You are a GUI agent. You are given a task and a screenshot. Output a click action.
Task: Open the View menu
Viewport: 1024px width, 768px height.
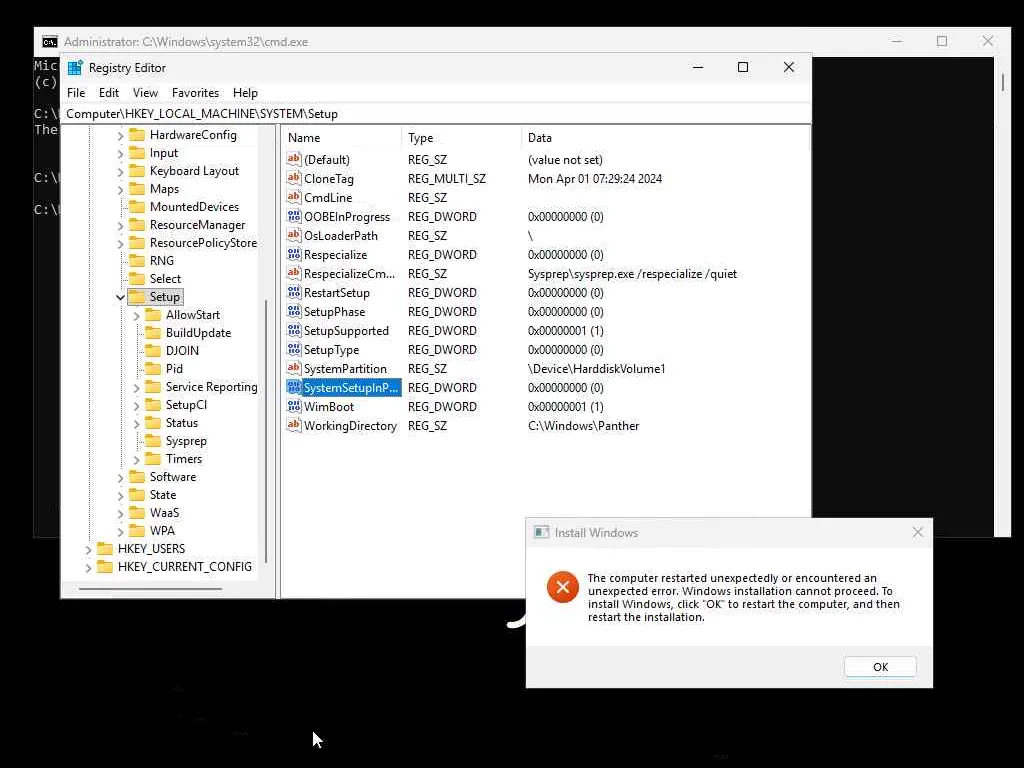pos(145,93)
